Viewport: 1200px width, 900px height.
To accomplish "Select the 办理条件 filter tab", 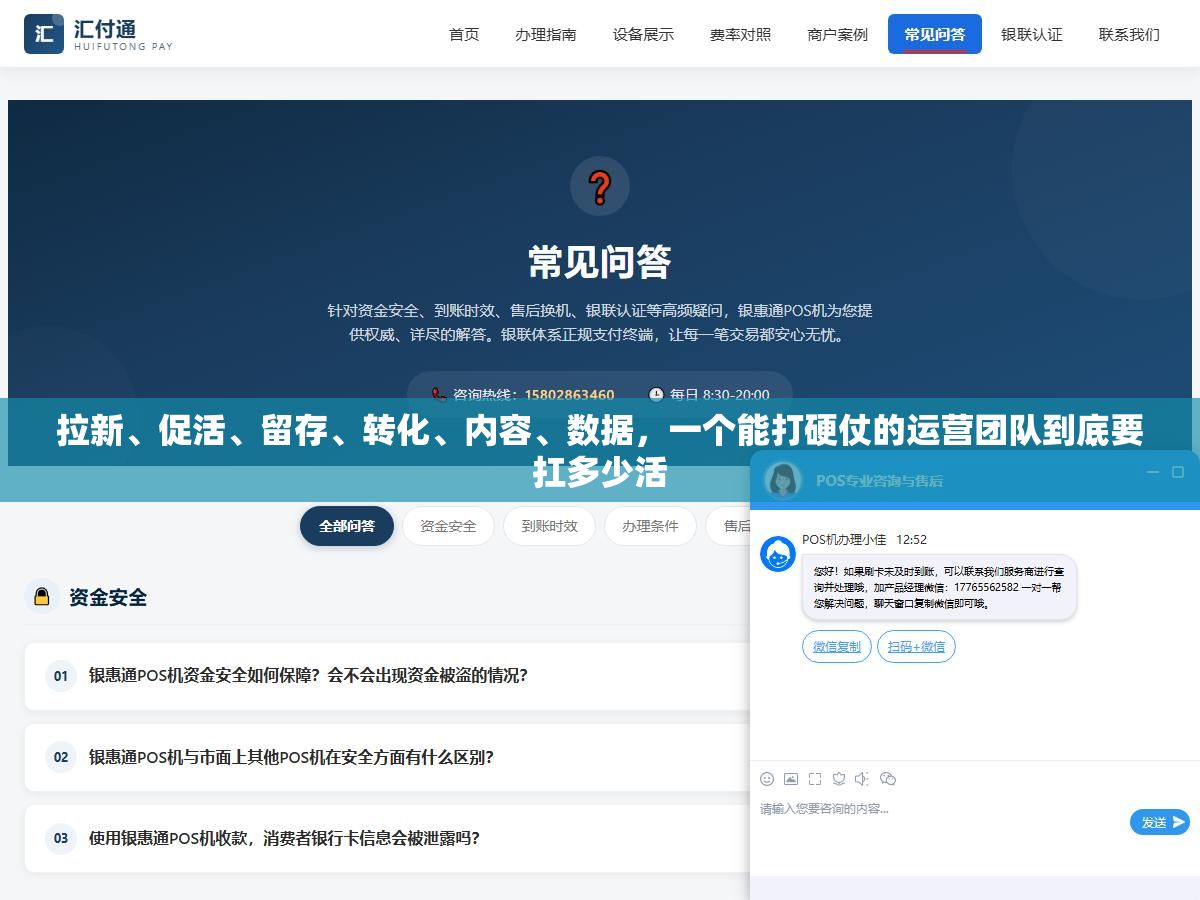I will 650,526.
